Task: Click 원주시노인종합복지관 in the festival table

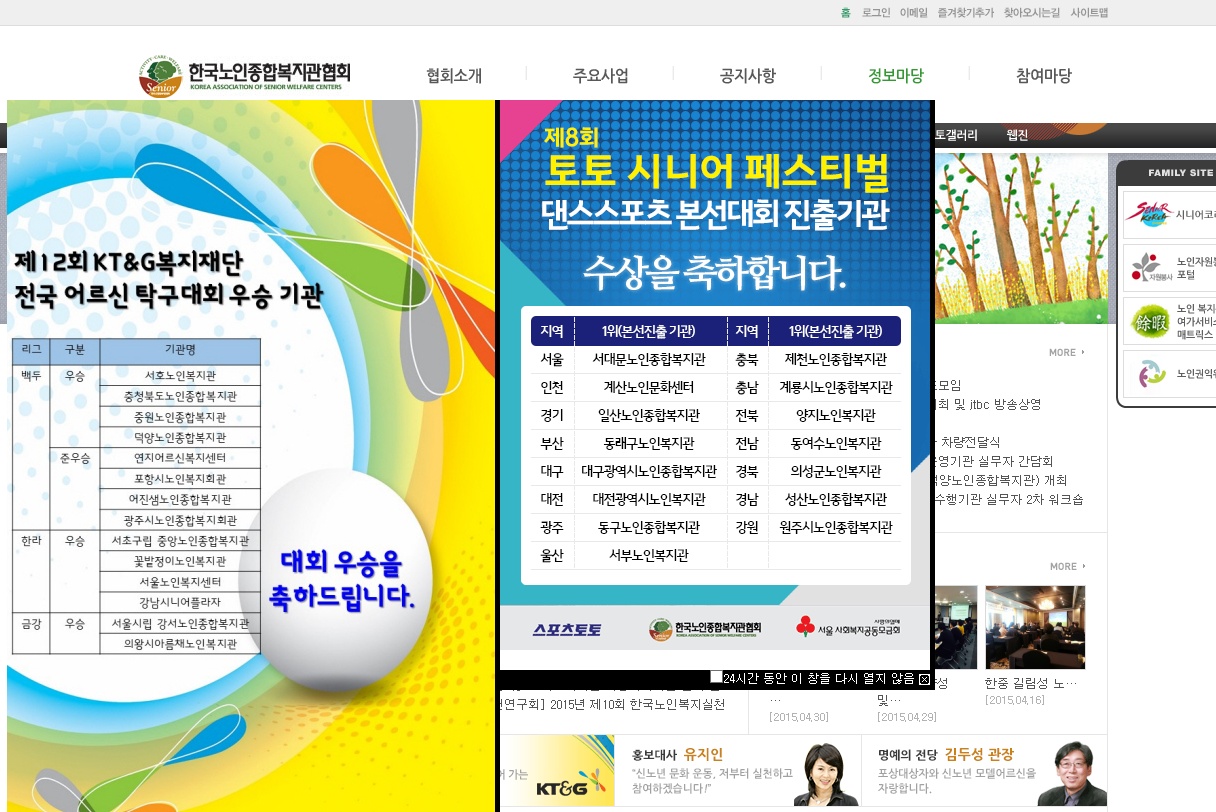Action: [835, 527]
